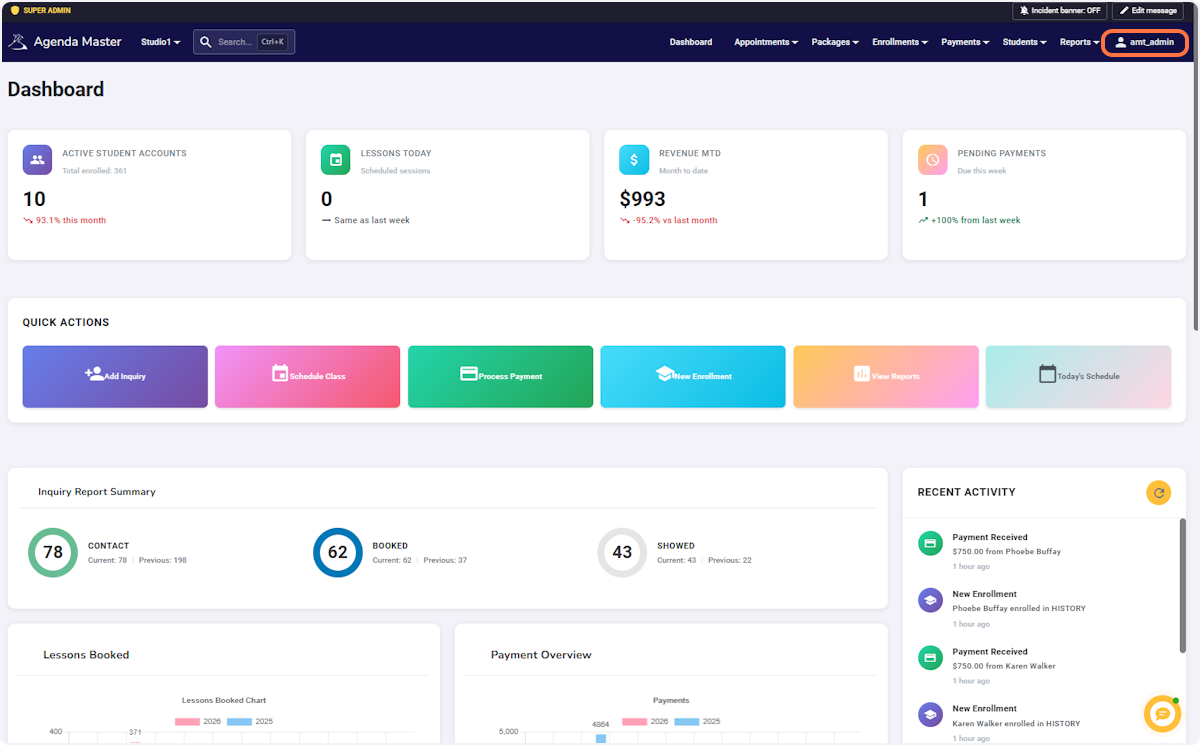Click the Edit message button
The height and width of the screenshot is (745, 1200).
point(1148,10)
